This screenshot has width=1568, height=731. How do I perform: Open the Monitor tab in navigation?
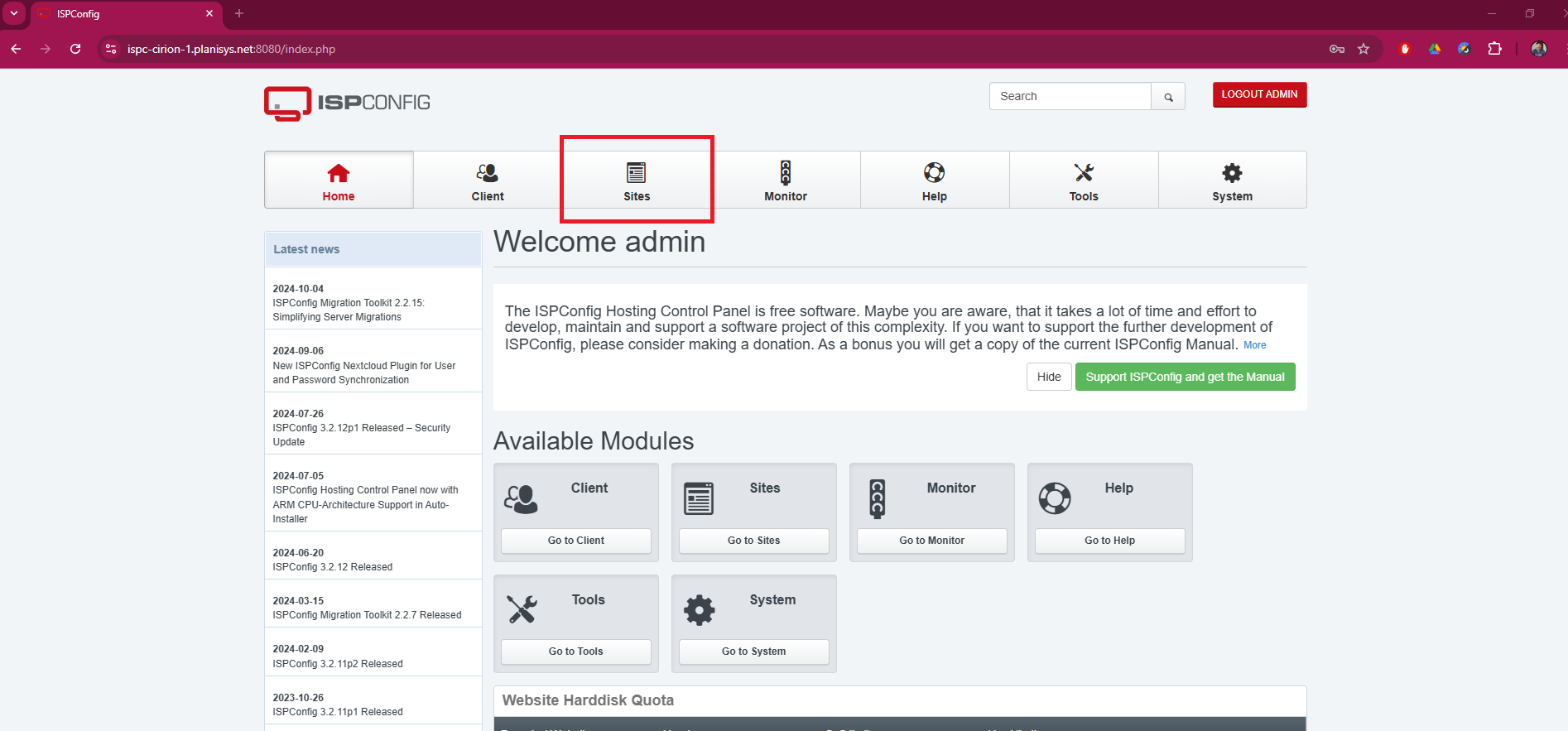coord(786,180)
